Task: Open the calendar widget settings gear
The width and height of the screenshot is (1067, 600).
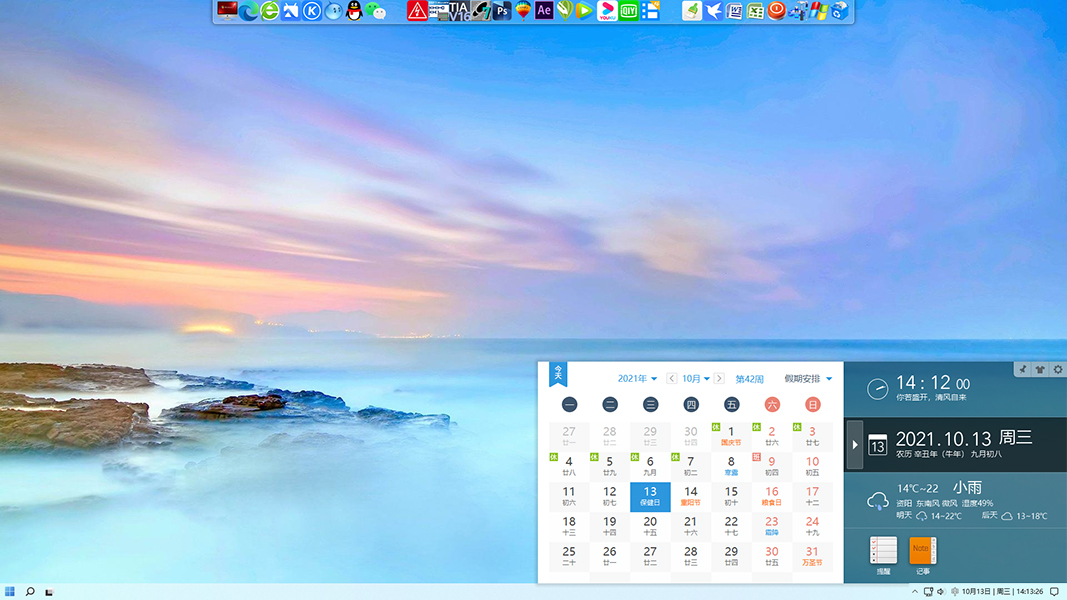Action: 1057,369
